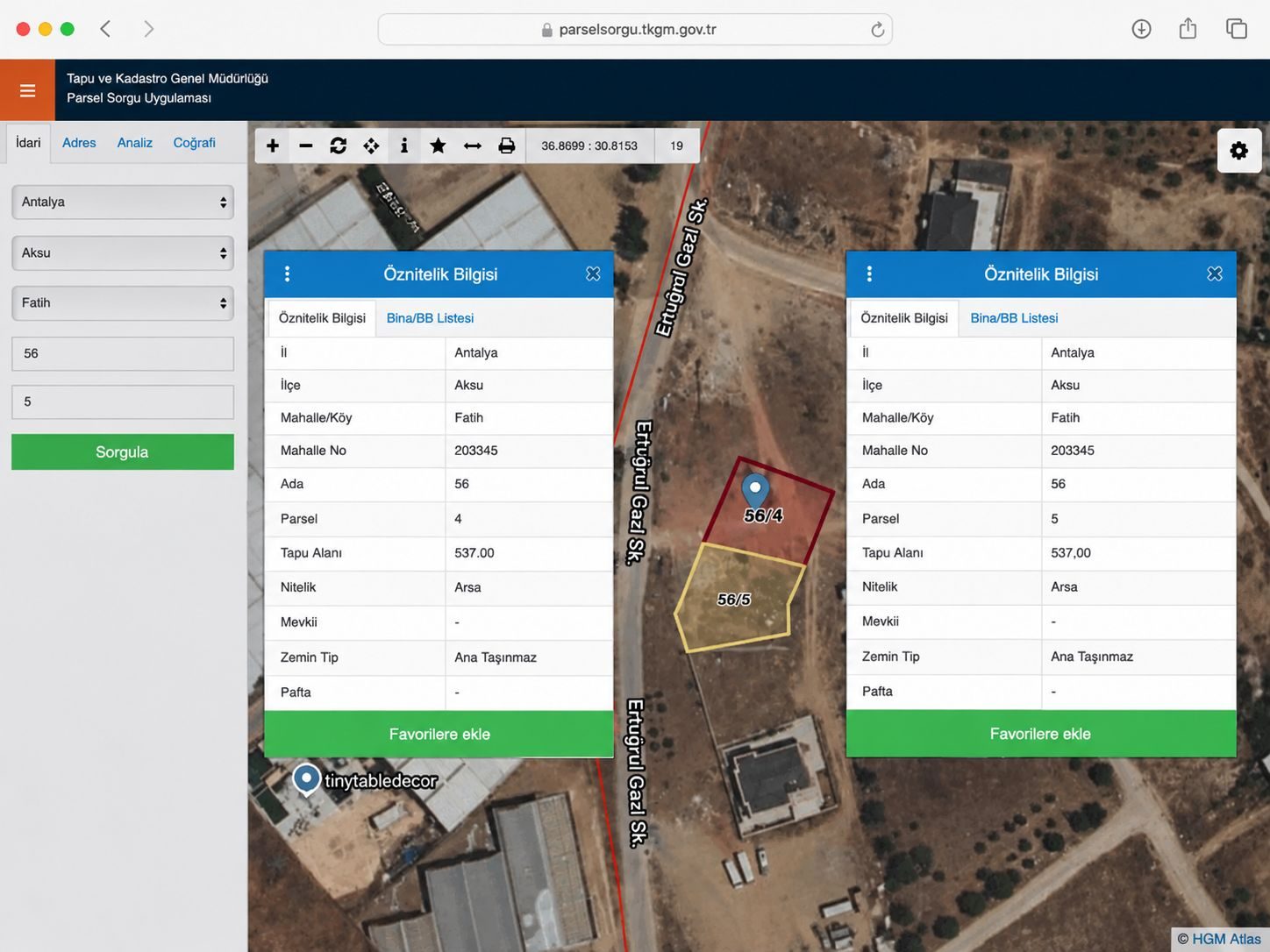Click Favorilere ekle in left panel
This screenshot has height=952, width=1270.
(x=439, y=734)
